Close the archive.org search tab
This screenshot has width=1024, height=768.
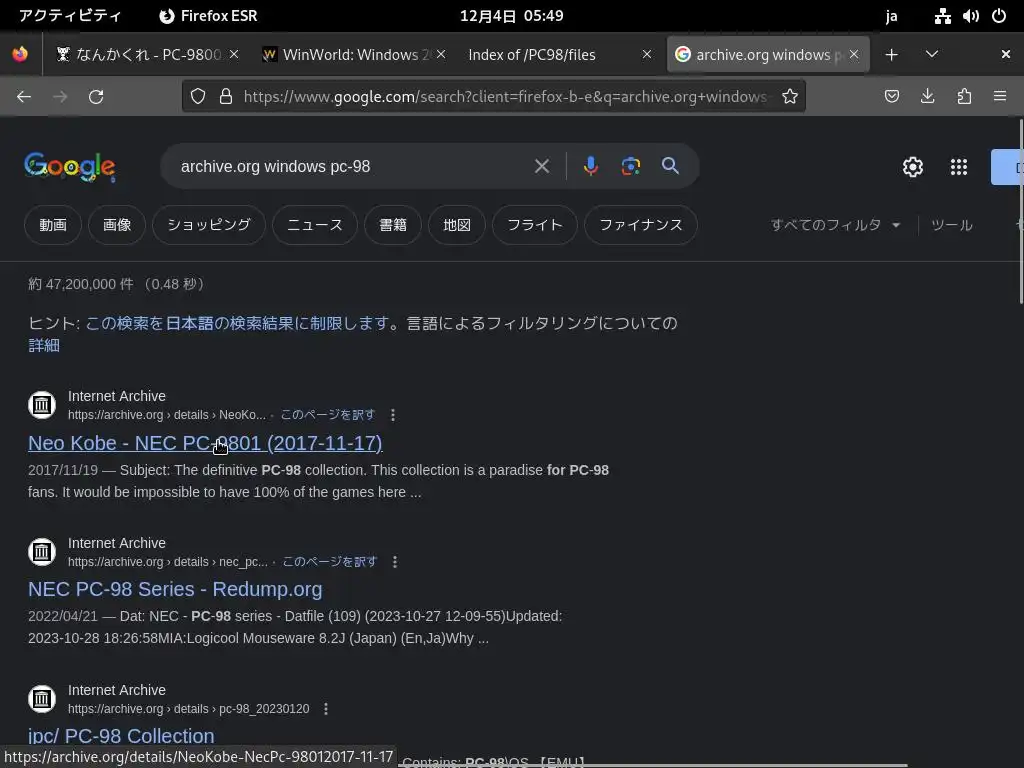[854, 54]
